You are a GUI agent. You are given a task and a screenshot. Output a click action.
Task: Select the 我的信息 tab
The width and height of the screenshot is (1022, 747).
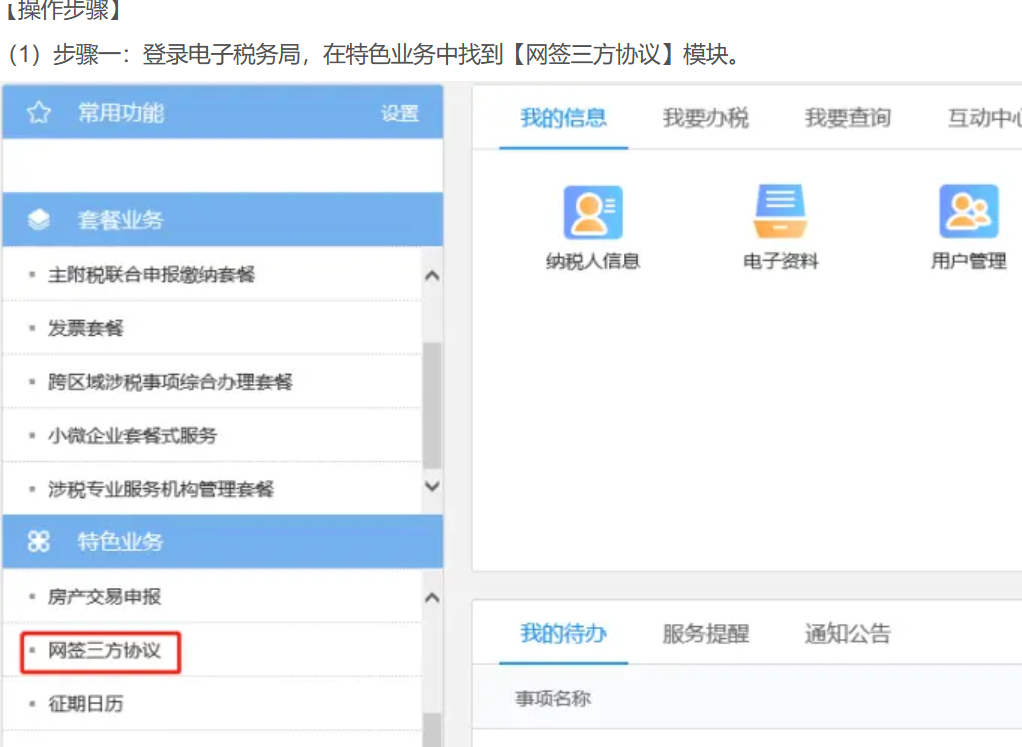coord(563,118)
